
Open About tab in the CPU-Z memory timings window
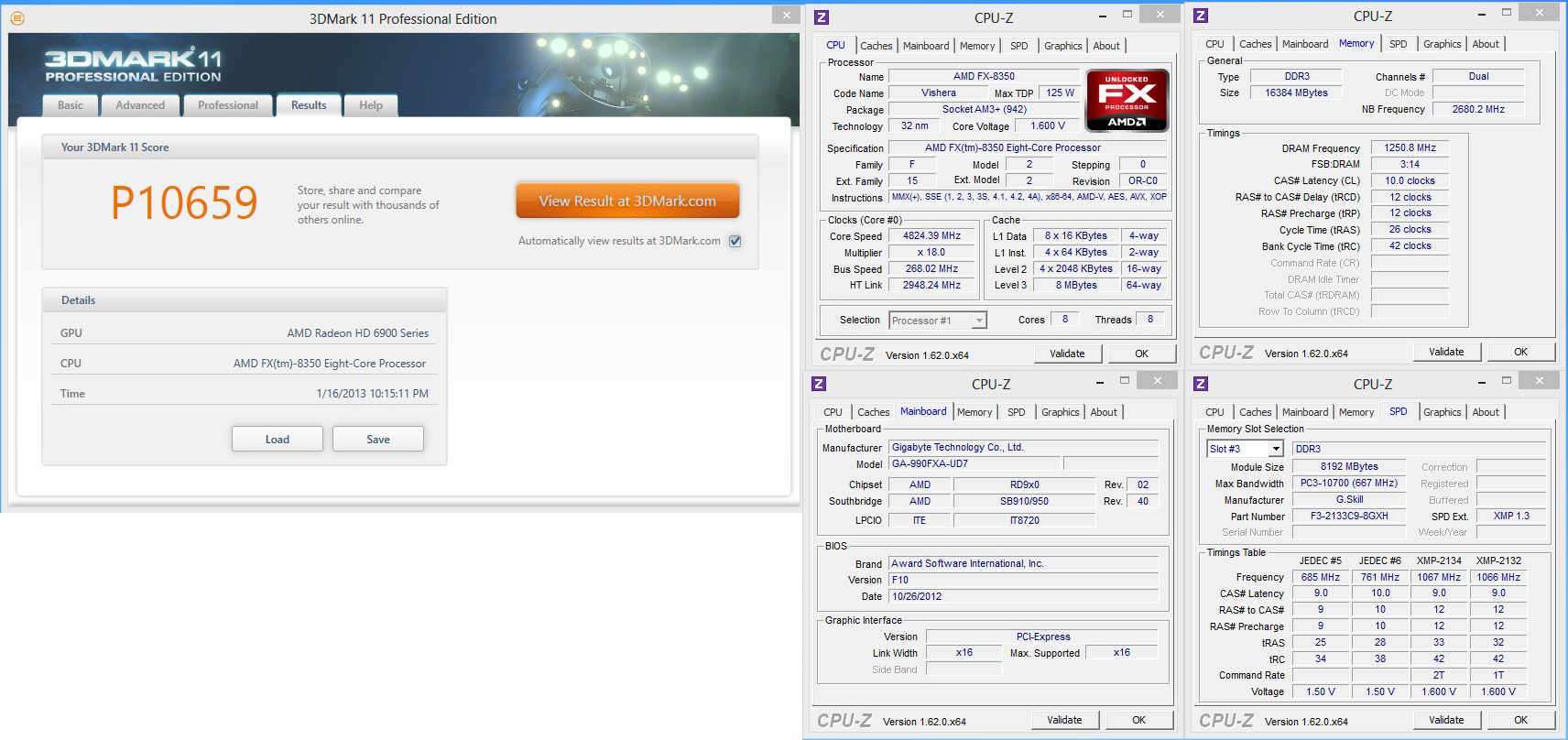tap(1486, 44)
